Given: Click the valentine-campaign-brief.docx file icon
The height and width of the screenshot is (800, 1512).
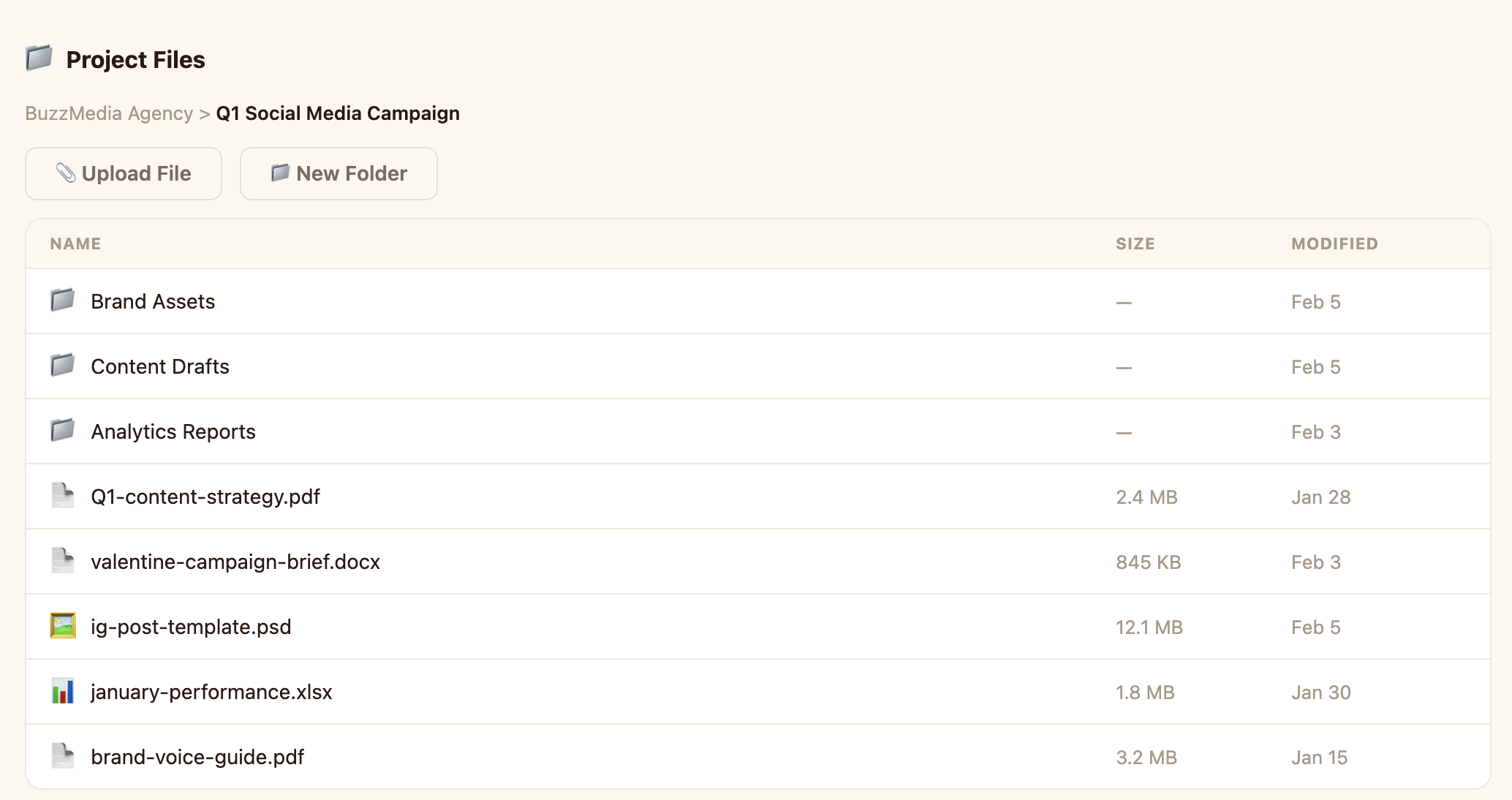Looking at the screenshot, I should click(x=62, y=561).
